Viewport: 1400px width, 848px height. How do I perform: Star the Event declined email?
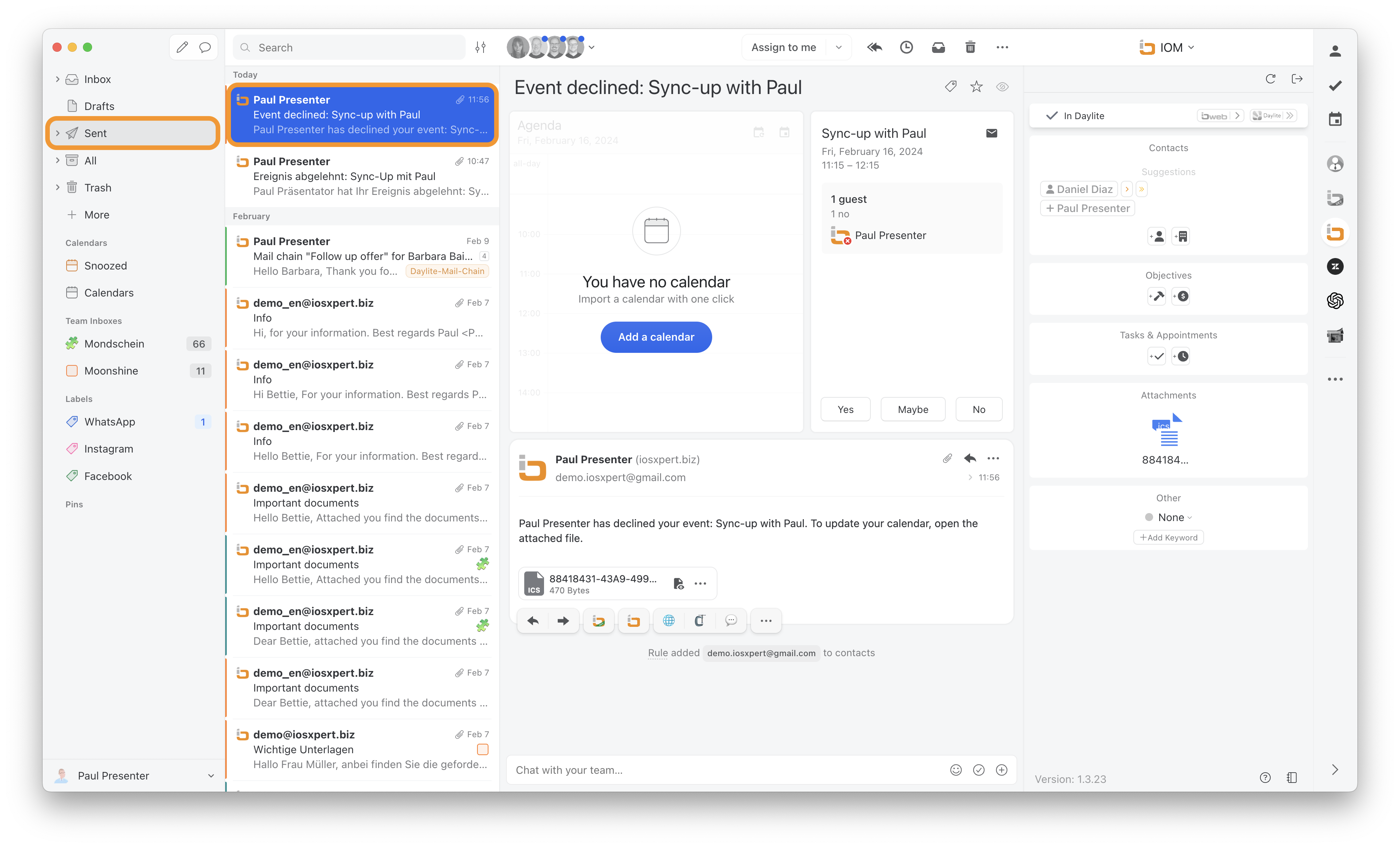pos(976,86)
